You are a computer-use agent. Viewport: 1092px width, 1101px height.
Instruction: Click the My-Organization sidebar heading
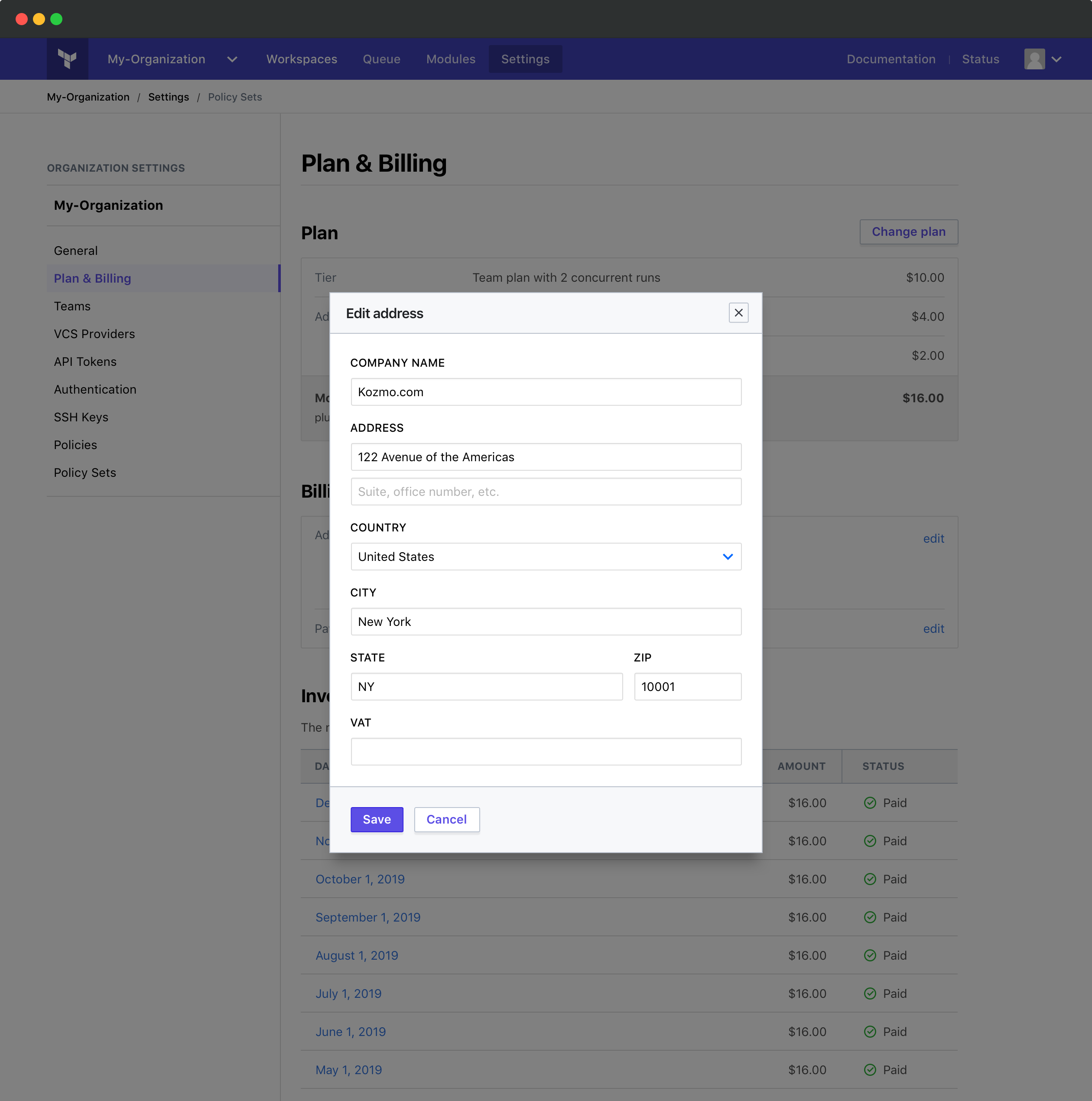point(108,206)
